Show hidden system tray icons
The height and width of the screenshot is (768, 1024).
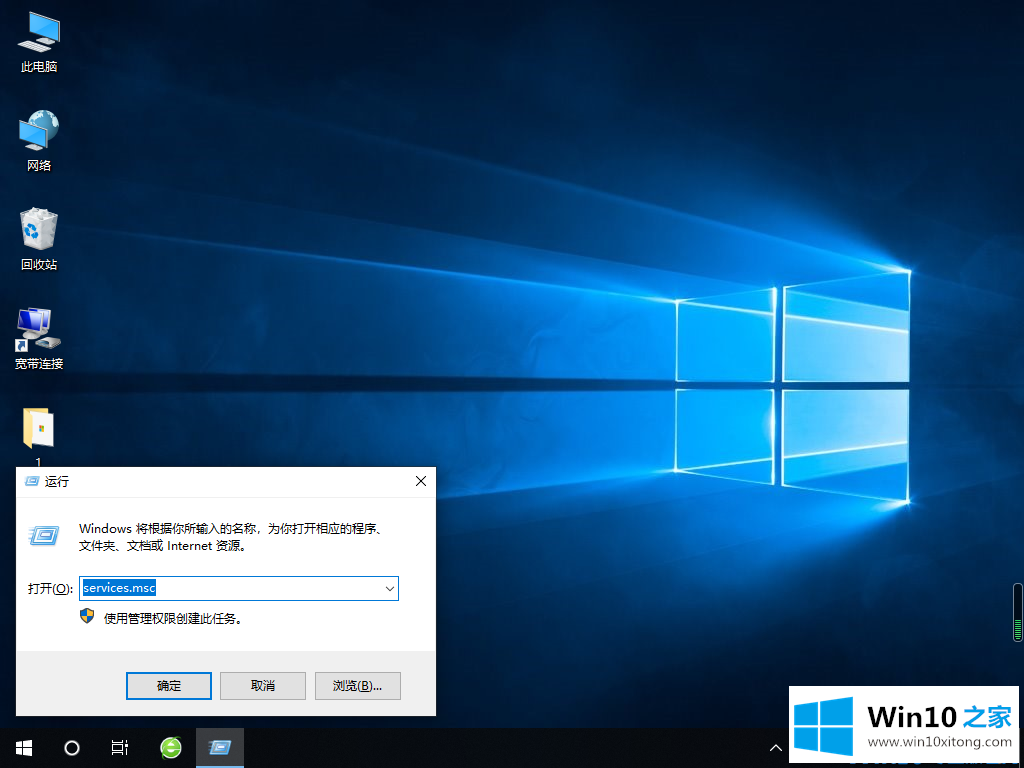pyautogui.click(x=775, y=747)
